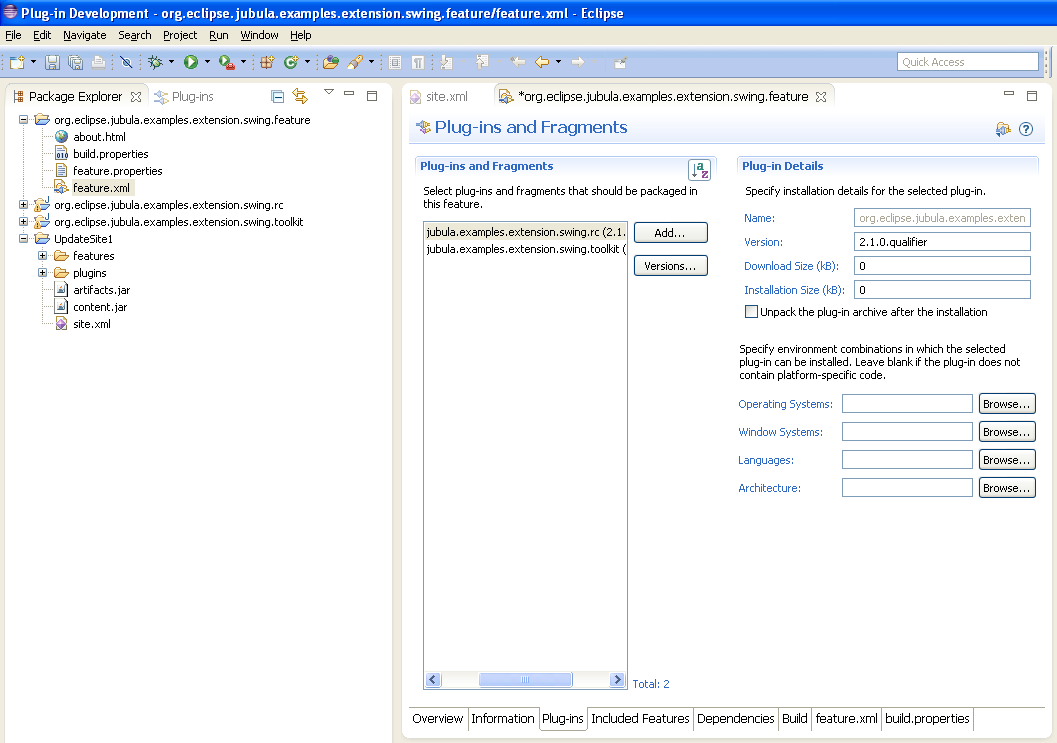Collapse the UpdateSite1 project

pos(24,238)
